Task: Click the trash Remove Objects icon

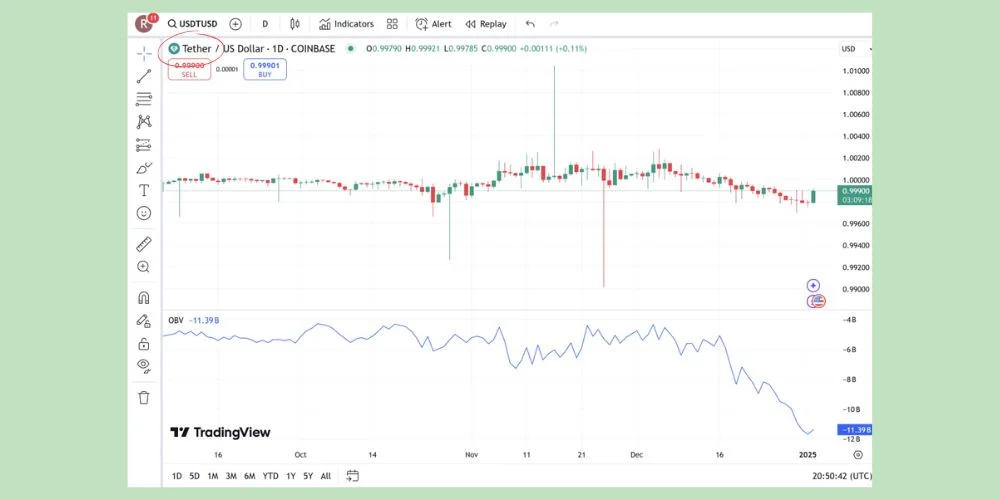Action: 144,397
